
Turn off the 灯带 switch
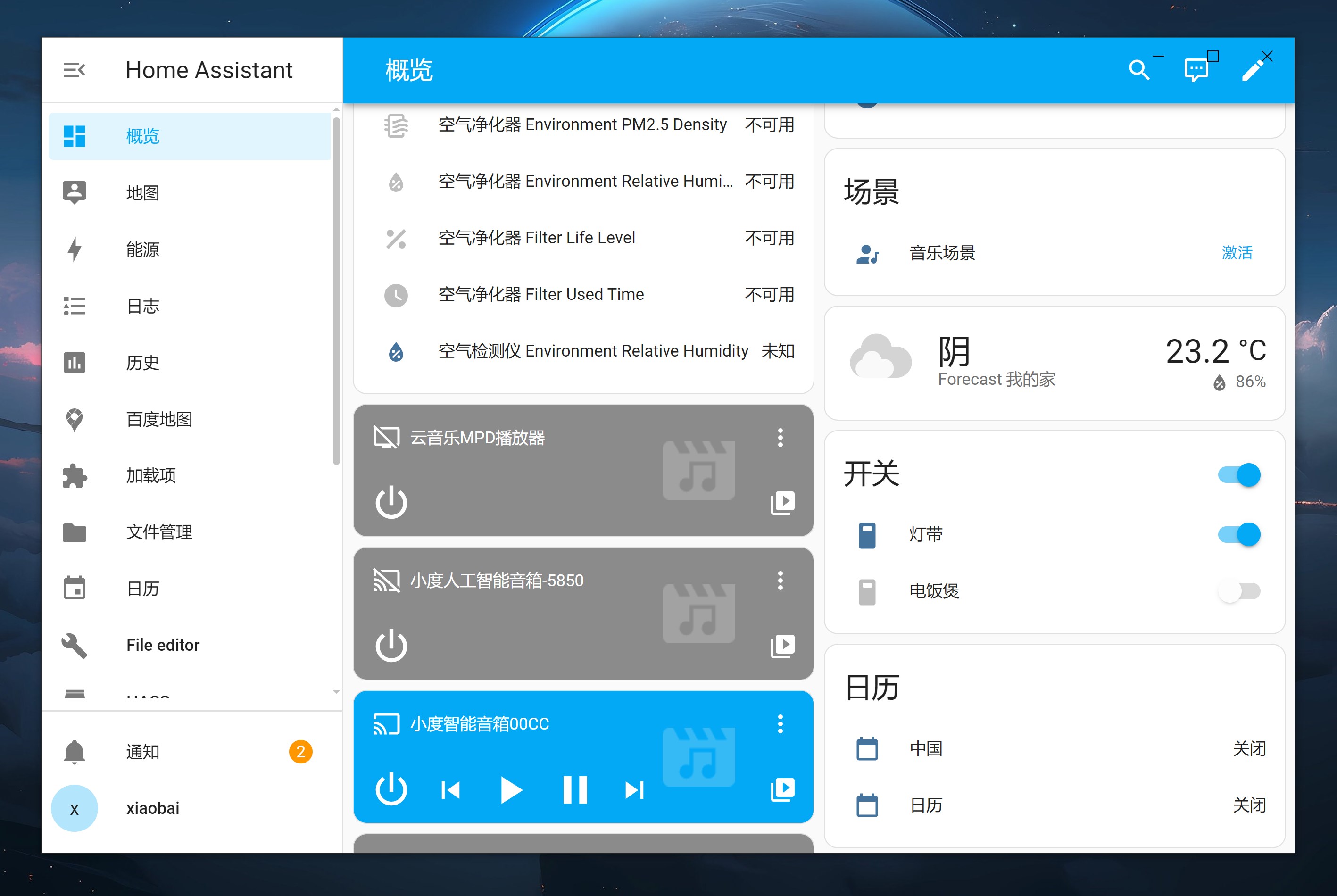click(x=1239, y=534)
